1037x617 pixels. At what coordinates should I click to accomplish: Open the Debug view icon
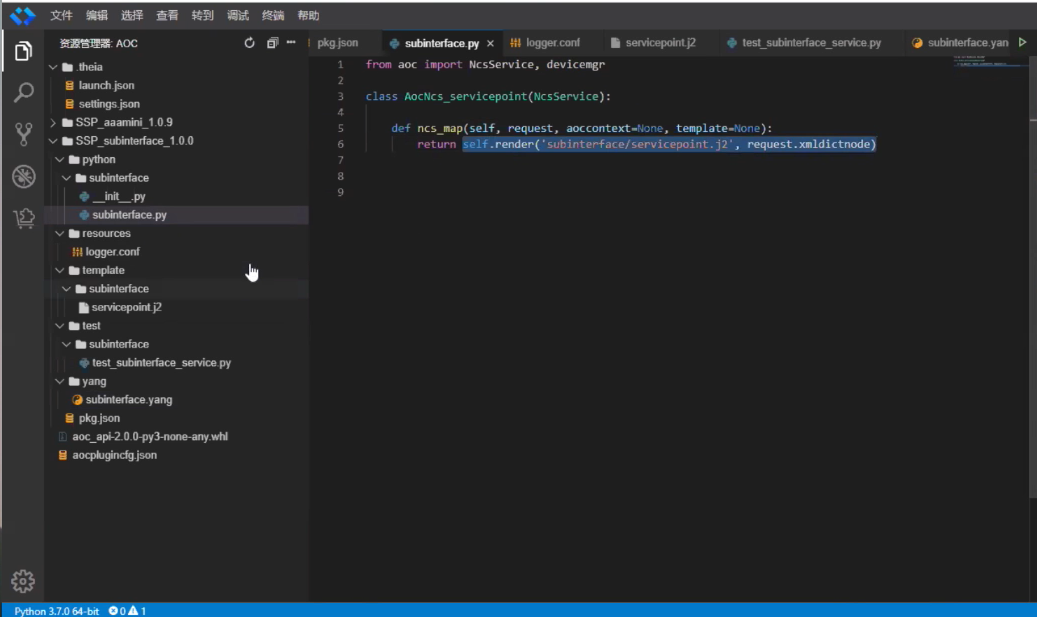(x=23, y=177)
